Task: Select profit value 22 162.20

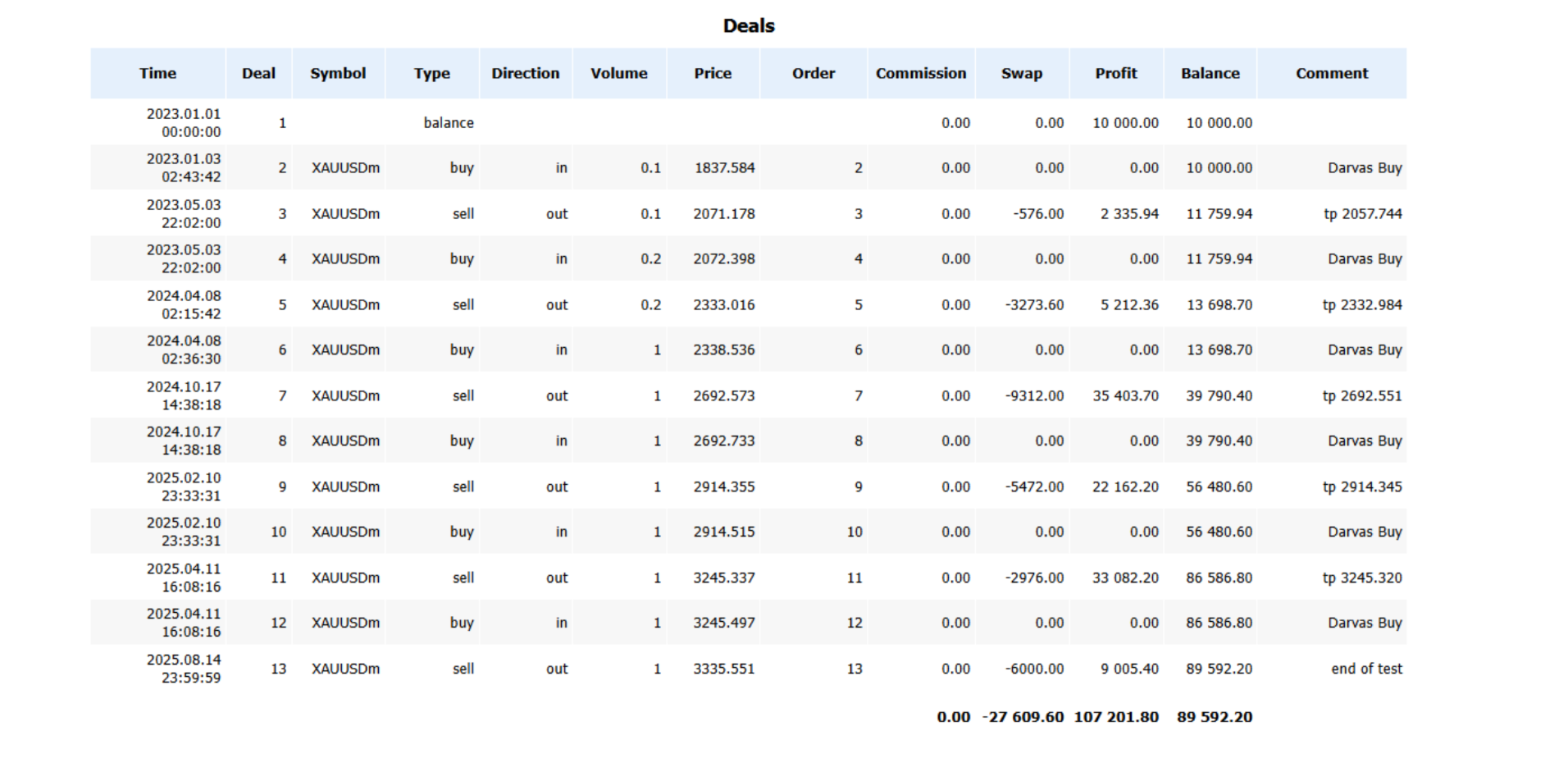Action: (x=1126, y=487)
